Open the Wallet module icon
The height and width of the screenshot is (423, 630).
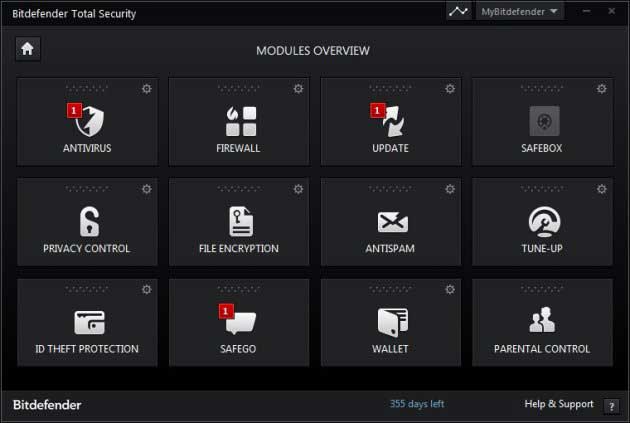pyautogui.click(x=392, y=322)
